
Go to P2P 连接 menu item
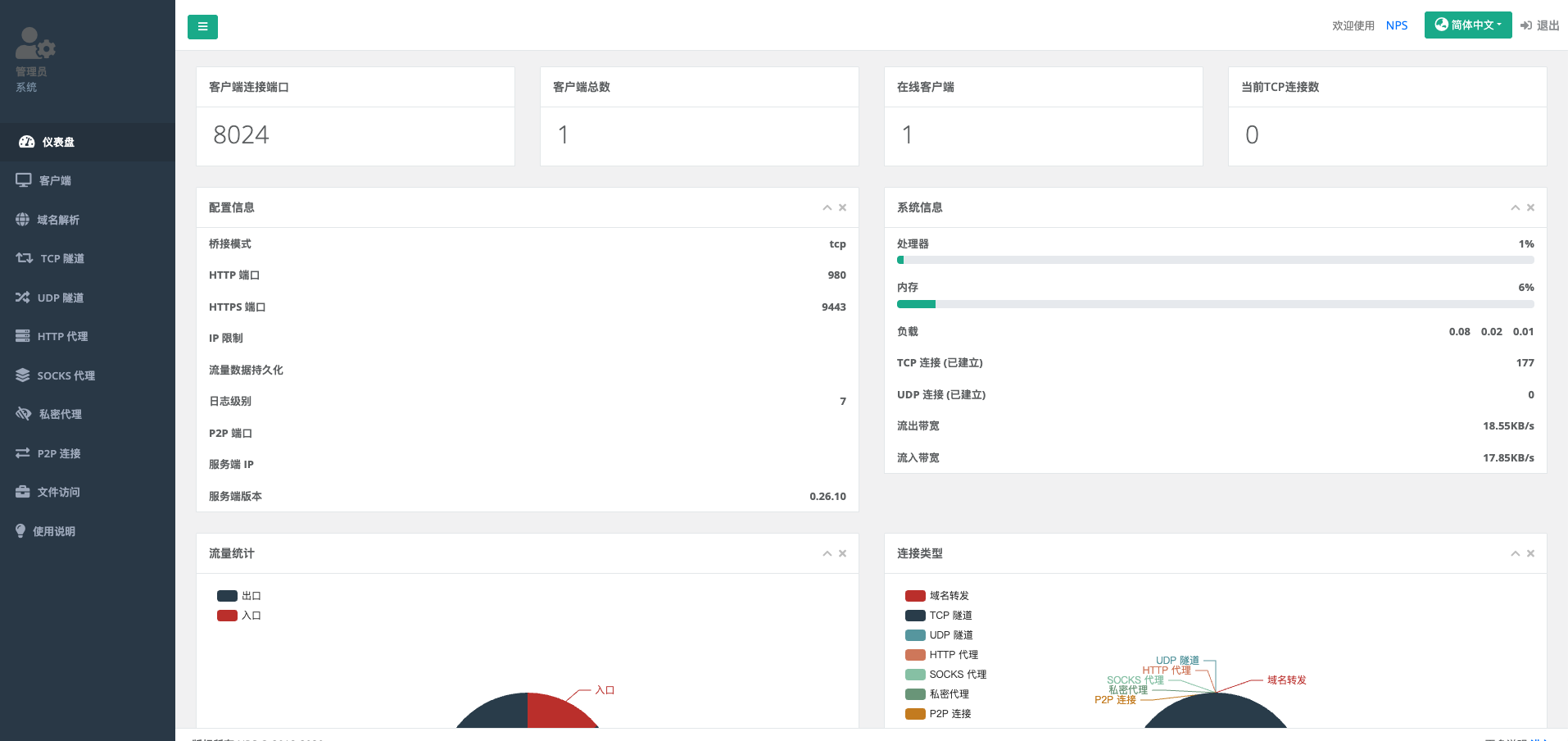58,453
